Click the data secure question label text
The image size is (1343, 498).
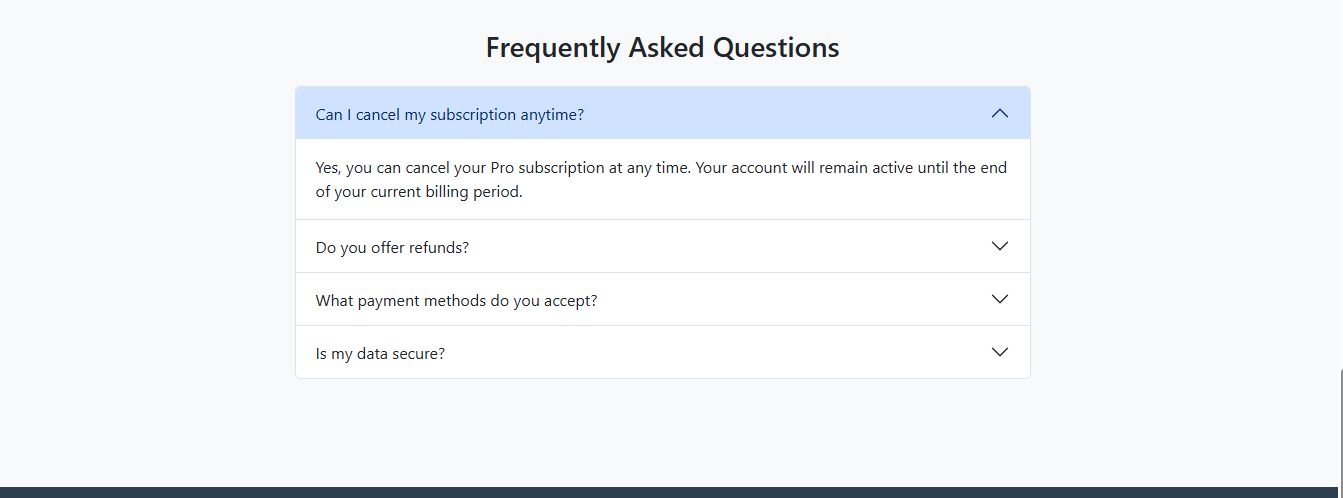[x=380, y=353]
